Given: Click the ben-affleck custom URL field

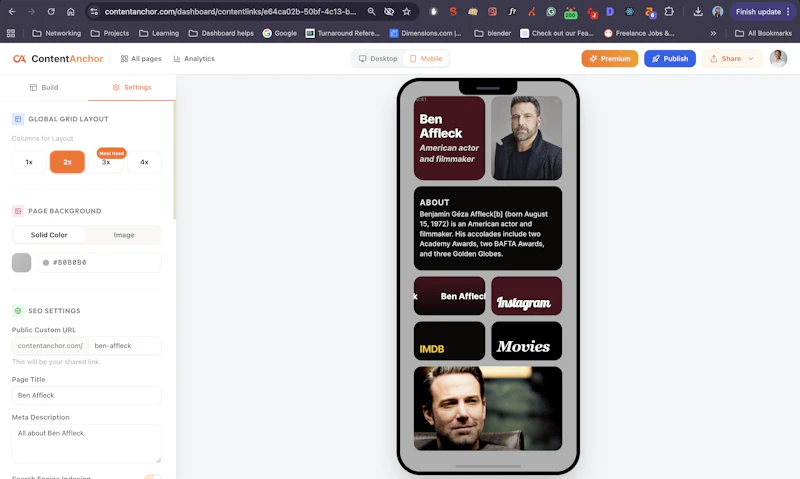Looking at the screenshot, I should [125, 345].
